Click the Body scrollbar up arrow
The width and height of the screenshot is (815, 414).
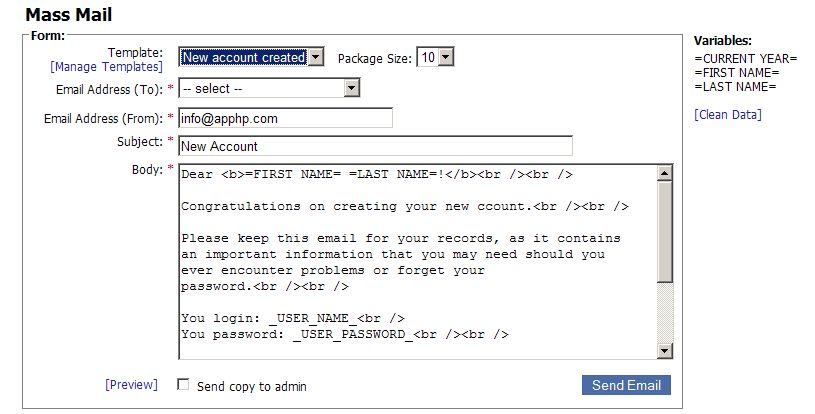(665, 173)
